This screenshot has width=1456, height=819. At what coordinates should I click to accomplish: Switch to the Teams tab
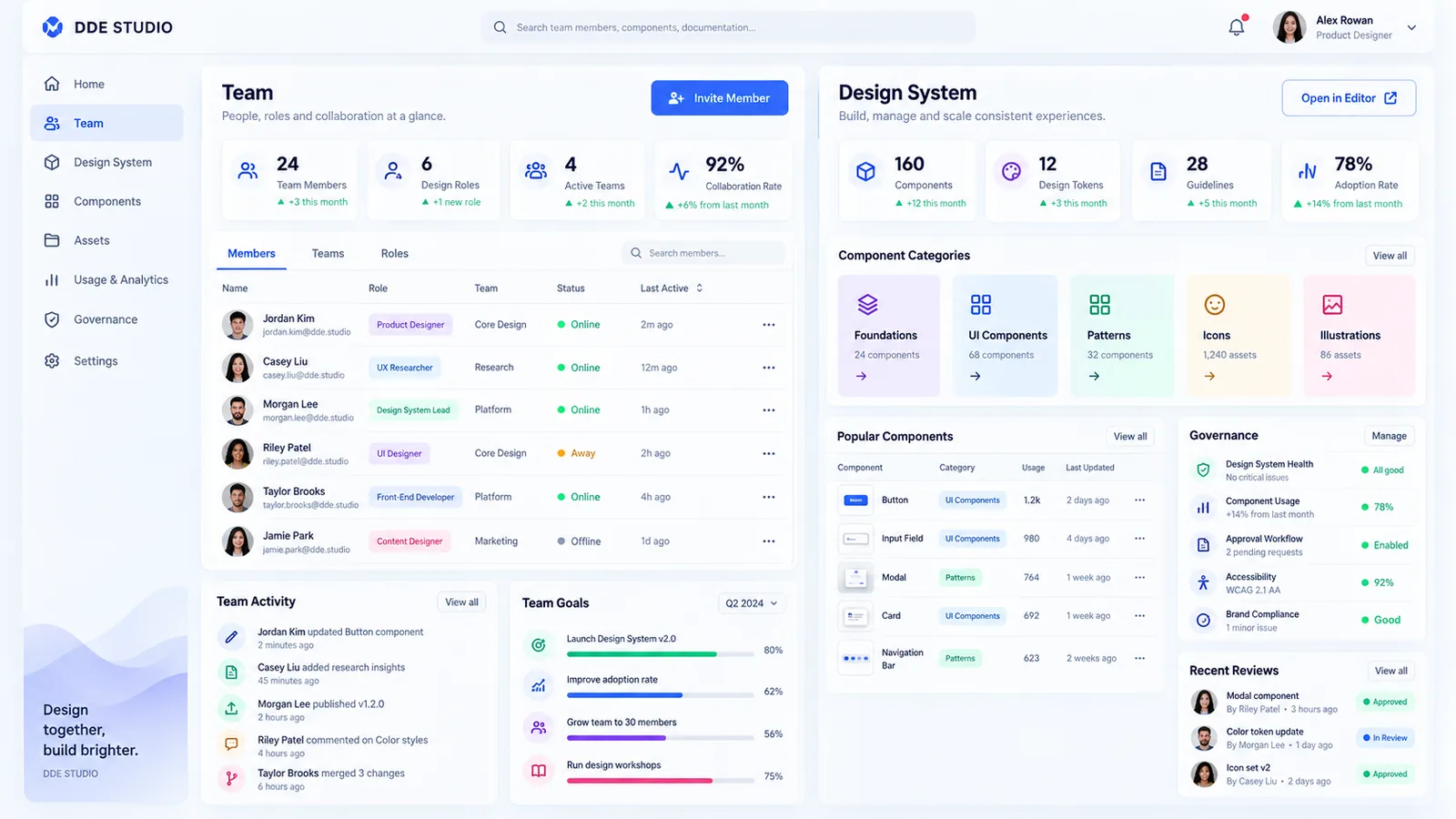(328, 253)
